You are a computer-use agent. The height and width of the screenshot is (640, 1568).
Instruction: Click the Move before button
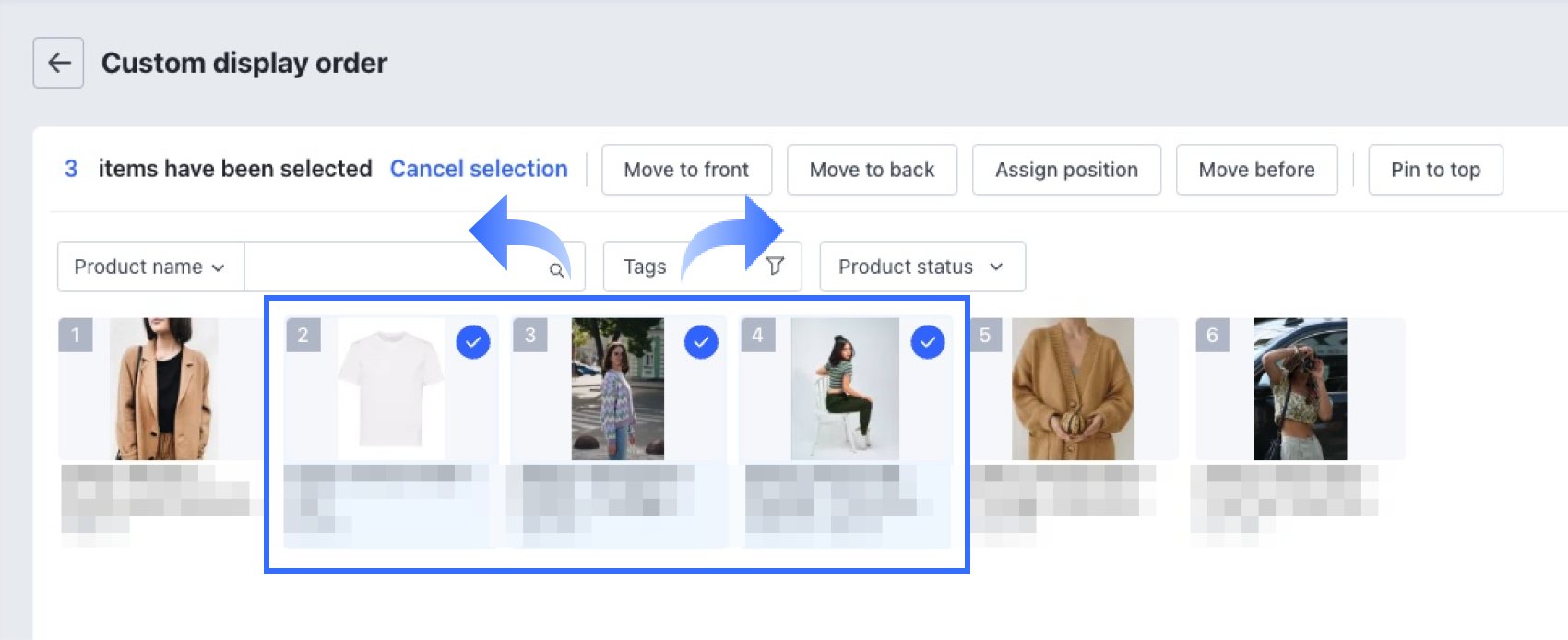1256,170
